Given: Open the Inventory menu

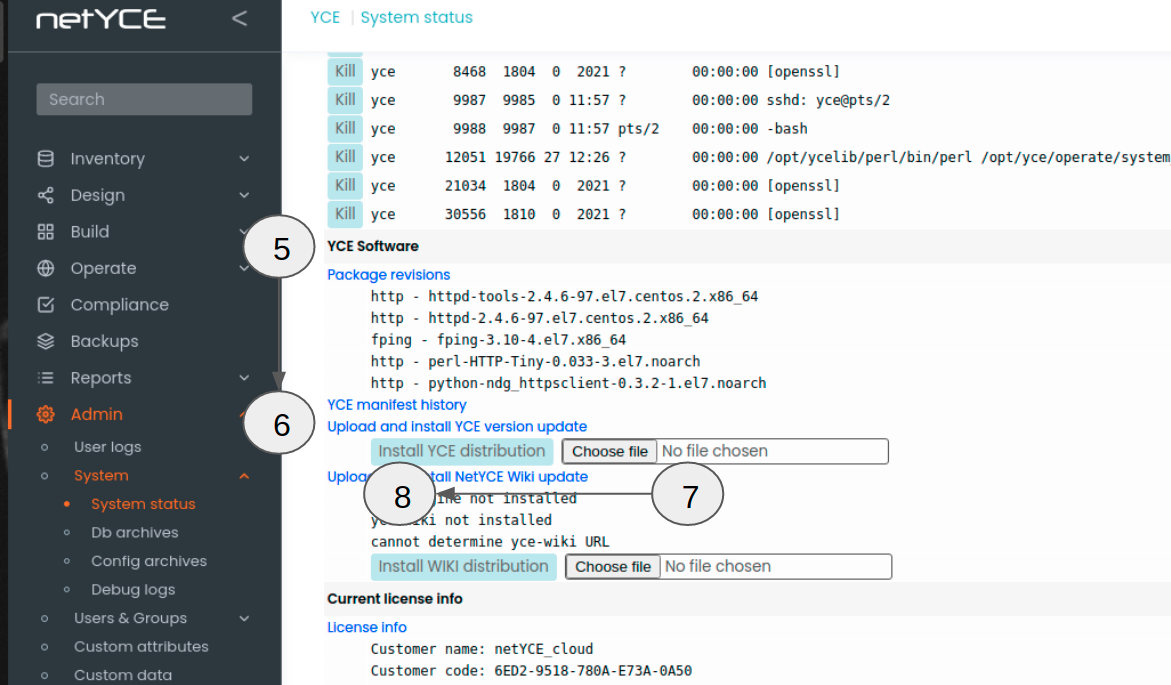Looking at the screenshot, I should point(108,158).
